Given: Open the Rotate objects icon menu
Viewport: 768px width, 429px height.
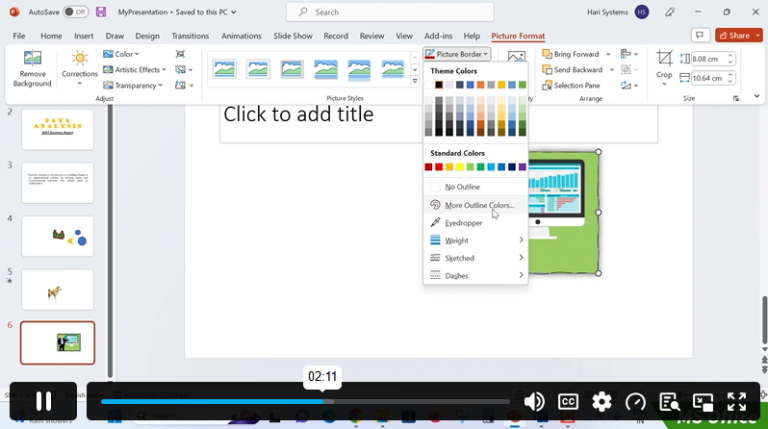Looking at the screenshot, I should (x=629, y=85).
